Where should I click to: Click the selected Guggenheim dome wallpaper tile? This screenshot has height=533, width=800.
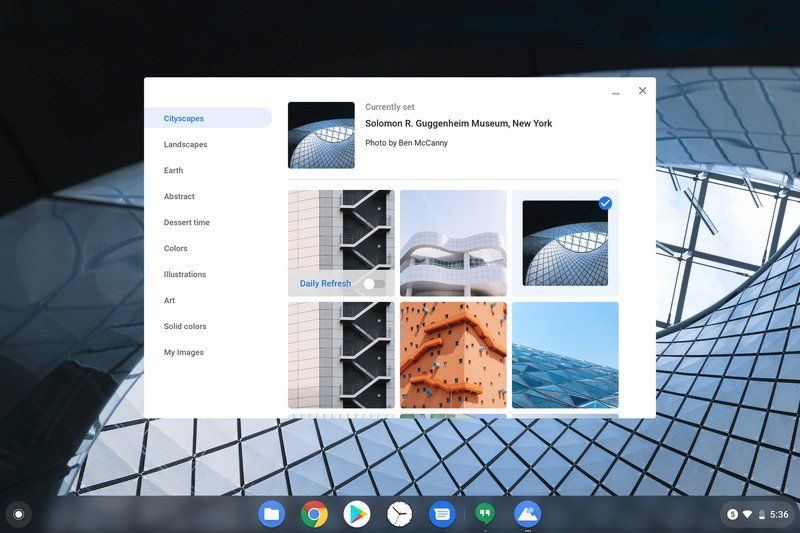[x=565, y=243]
